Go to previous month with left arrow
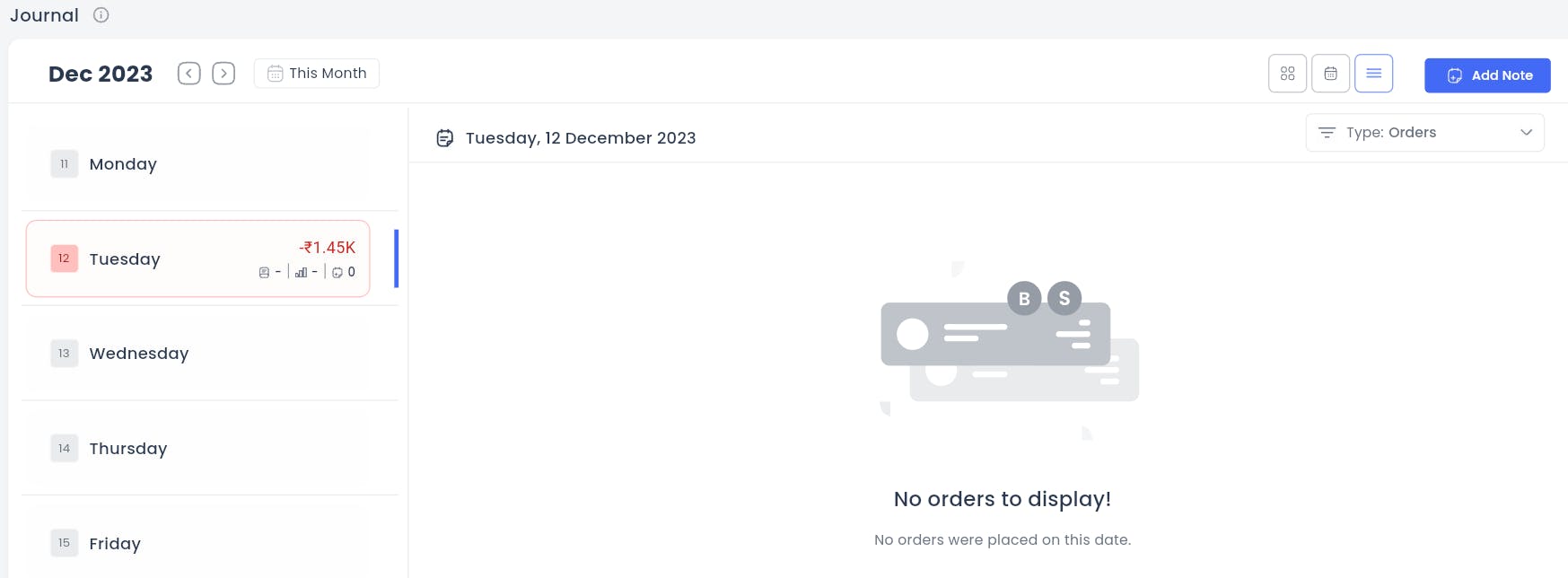The image size is (1568, 578). 188,74
